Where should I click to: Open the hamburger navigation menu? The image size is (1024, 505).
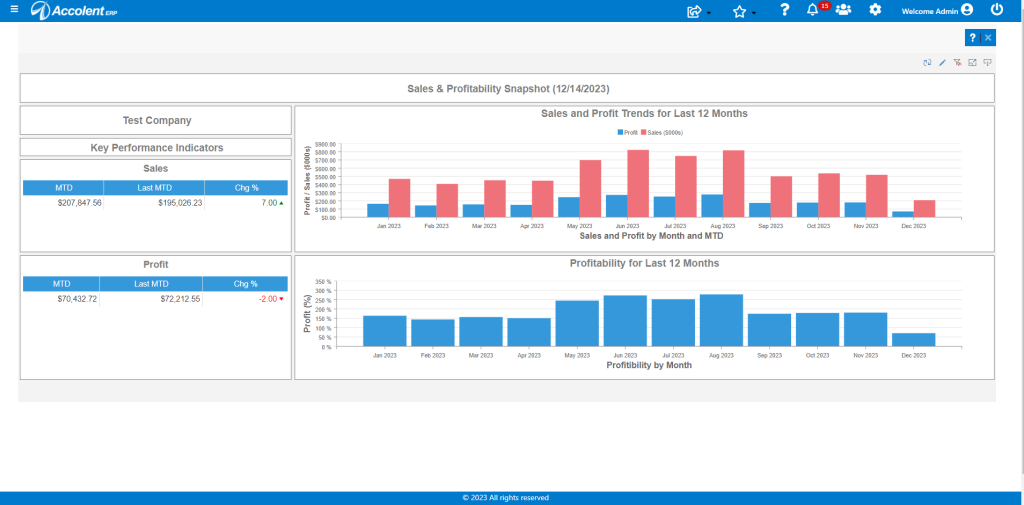[14, 10]
